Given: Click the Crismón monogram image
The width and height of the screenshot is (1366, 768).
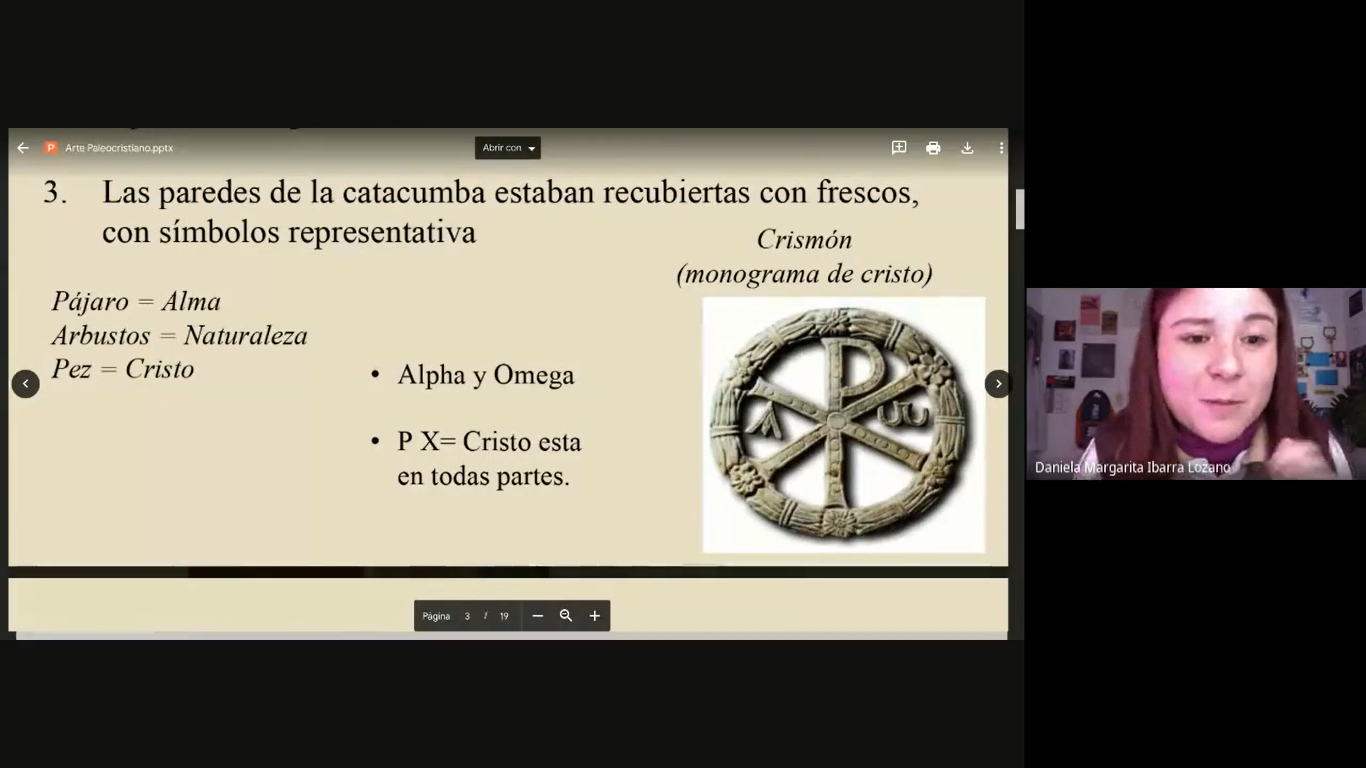Looking at the screenshot, I should (843, 424).
